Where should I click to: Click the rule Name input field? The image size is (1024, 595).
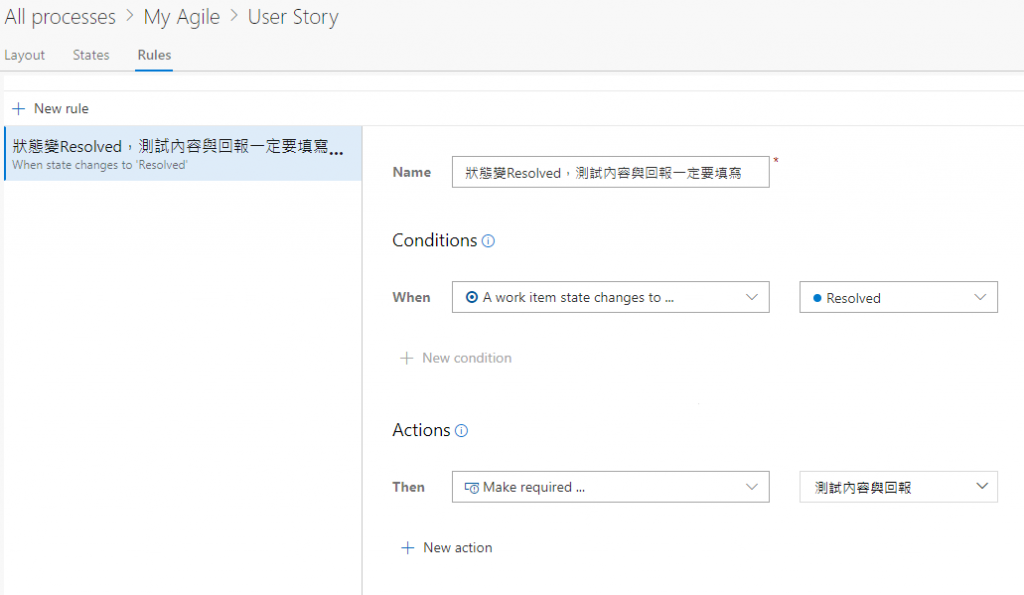point(611,172)
